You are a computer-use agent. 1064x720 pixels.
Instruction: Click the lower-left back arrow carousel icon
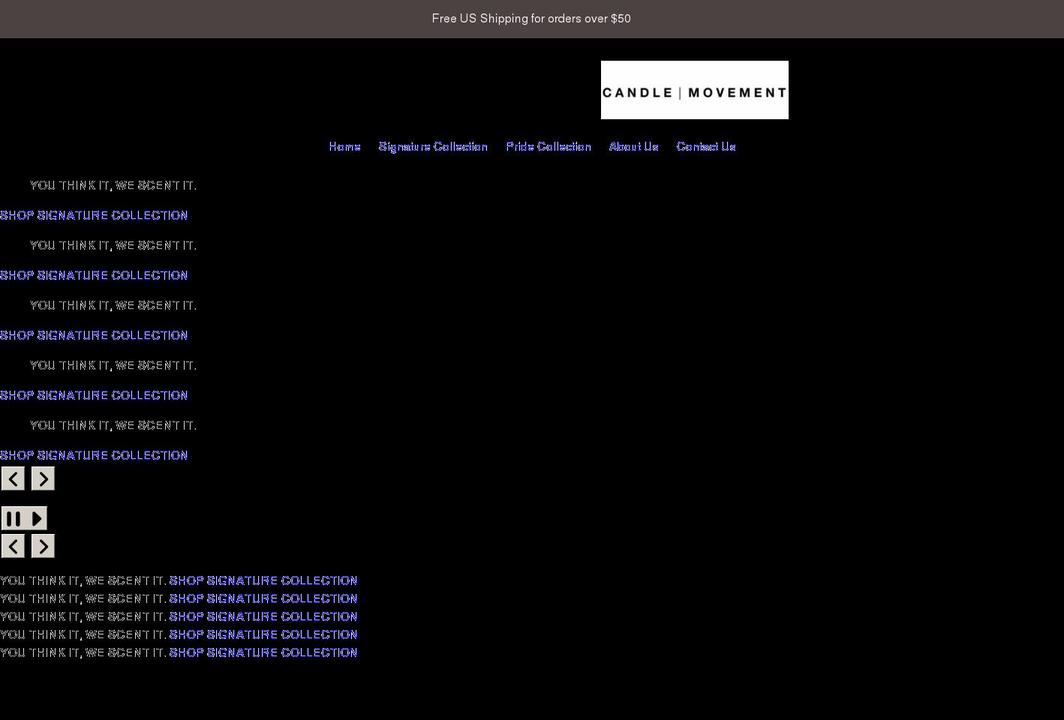(13, 546)
